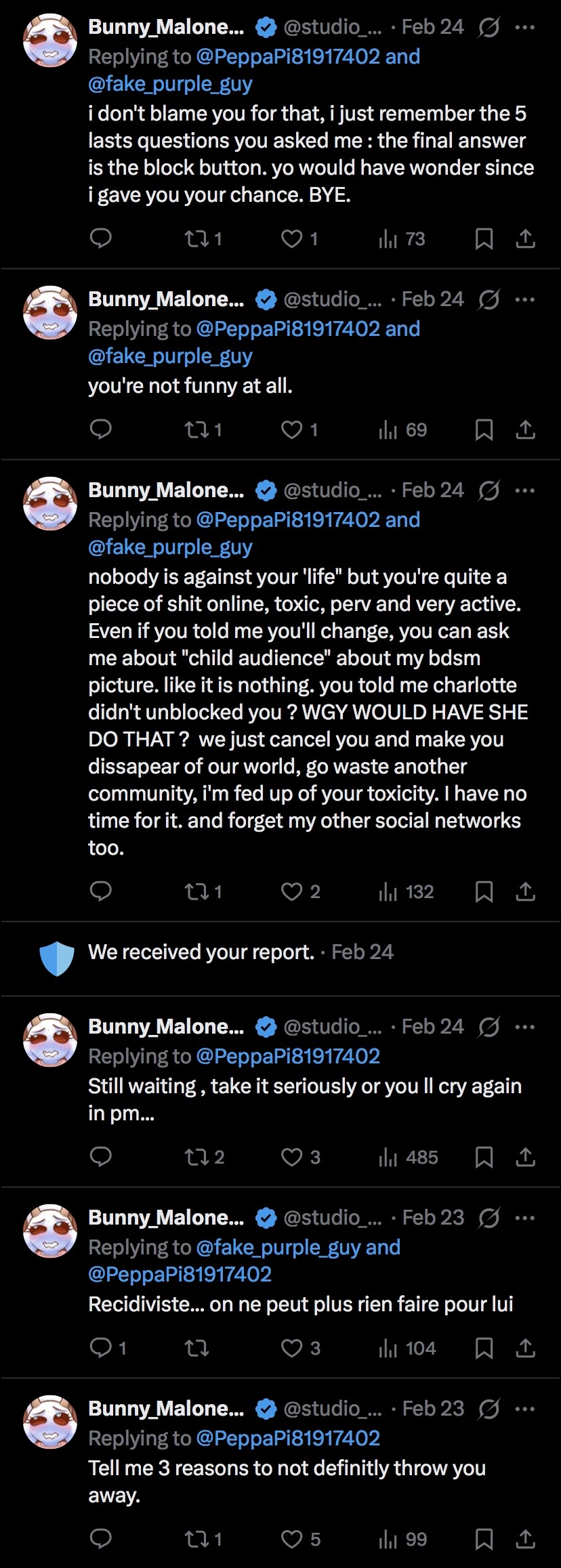View analytics showing 485 views
This screenshot has height=1568, width=561.
[408, 1157]
